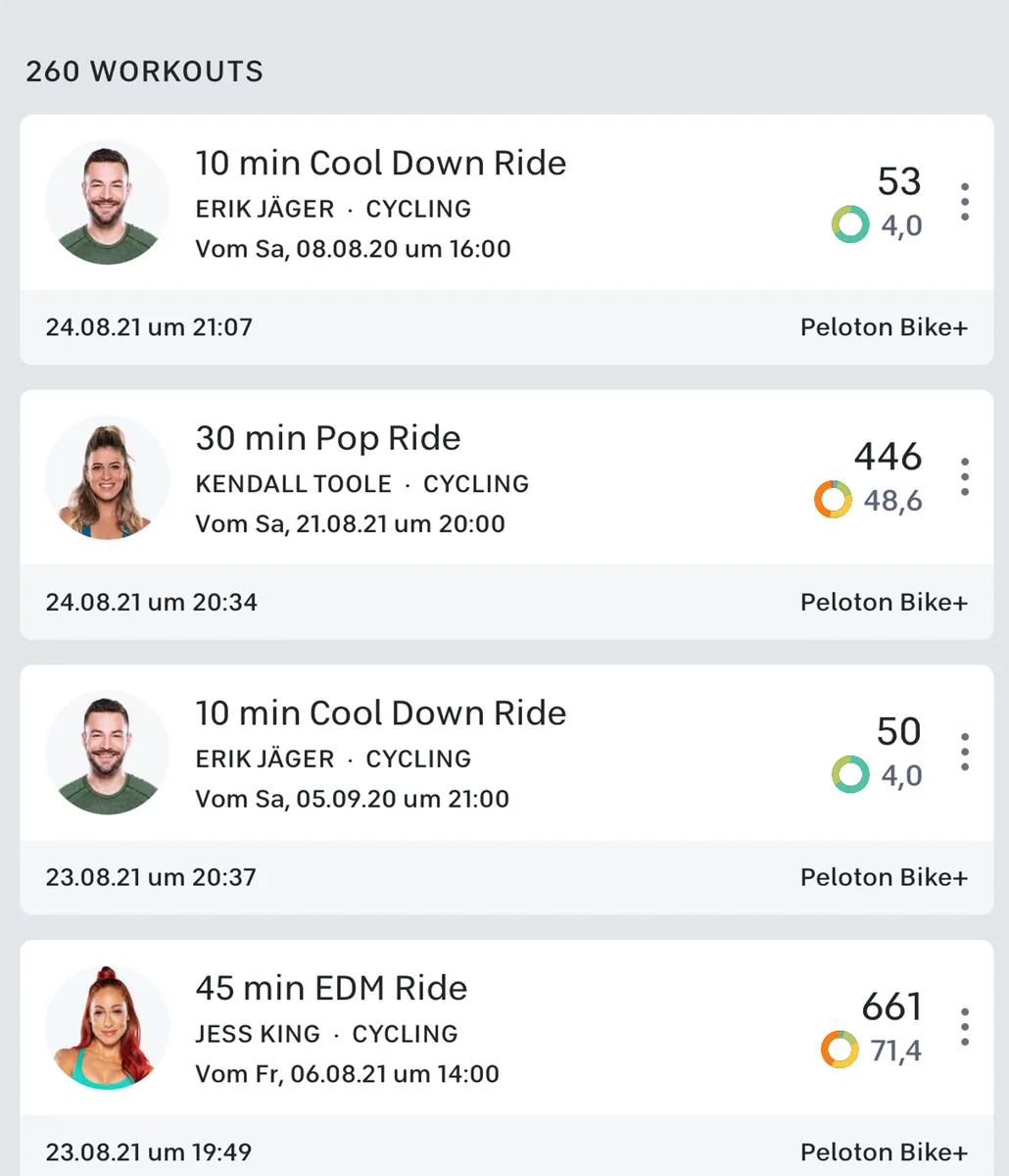Open Cool Down Ride from 08.08.20
Viewport: 1009px width, 1176px height.
pyautogui.click(x=380, y=163)
